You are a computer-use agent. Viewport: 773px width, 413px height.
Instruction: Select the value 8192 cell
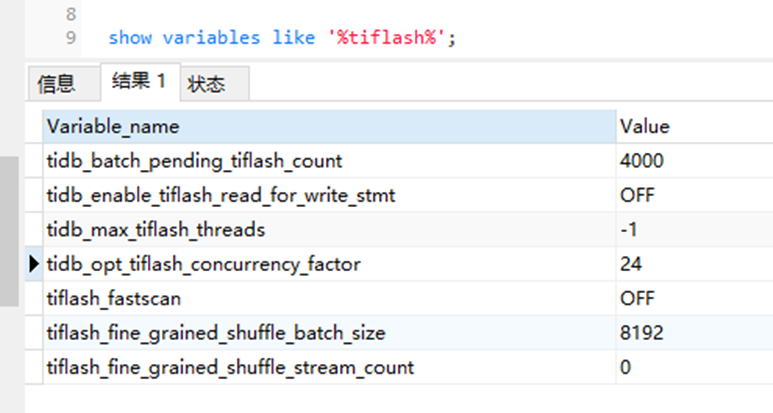(x=641, y=333)
